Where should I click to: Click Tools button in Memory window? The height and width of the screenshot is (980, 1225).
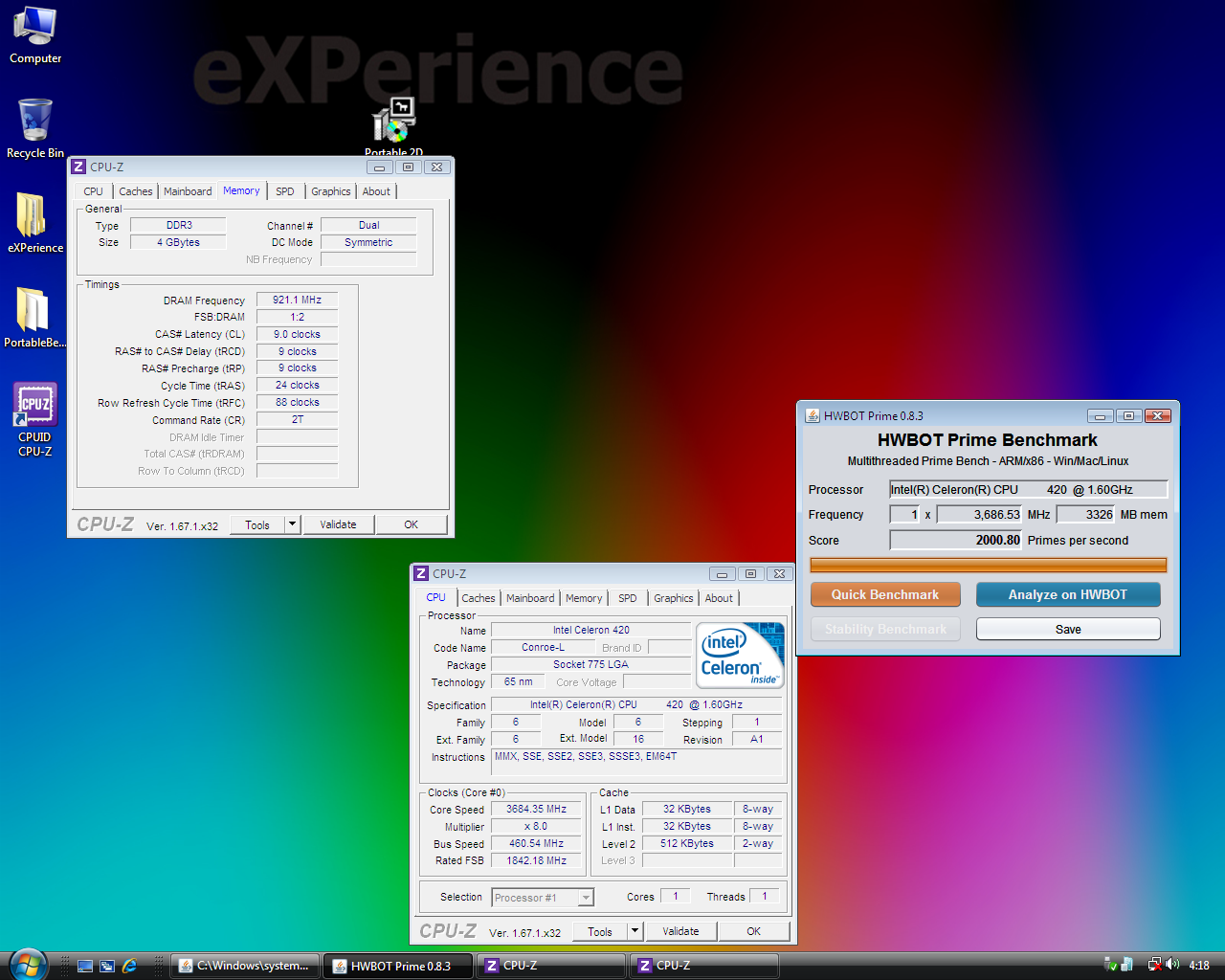coord(257,524)
